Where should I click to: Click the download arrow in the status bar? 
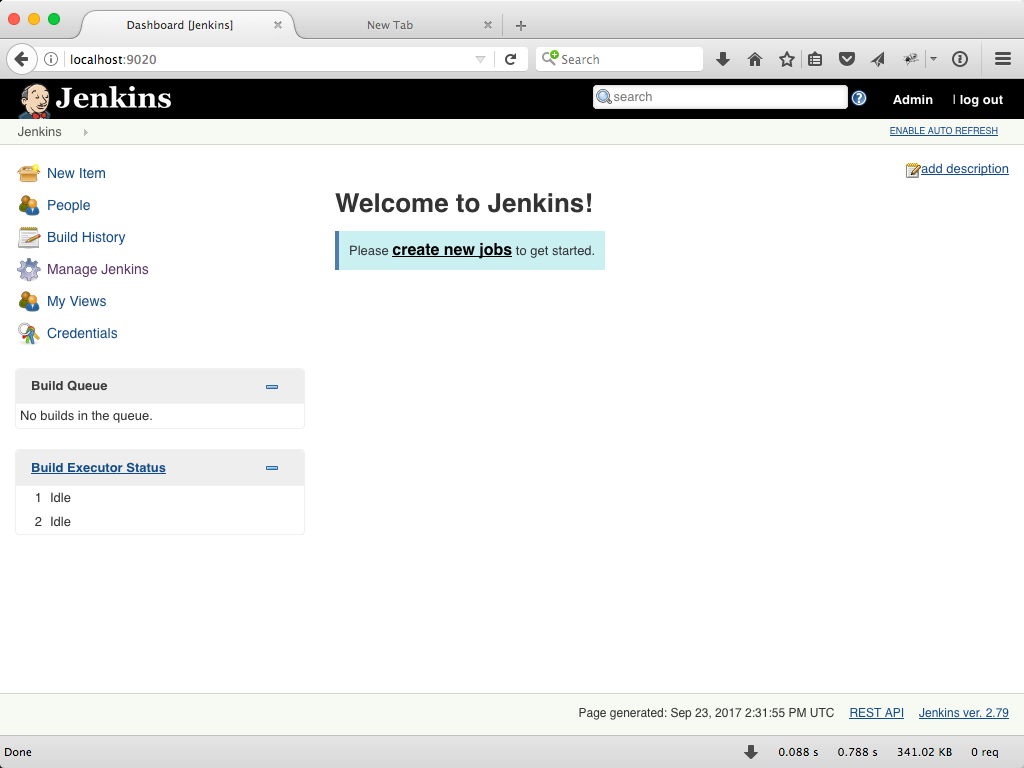pyautogui.click(x=751, y=752)
